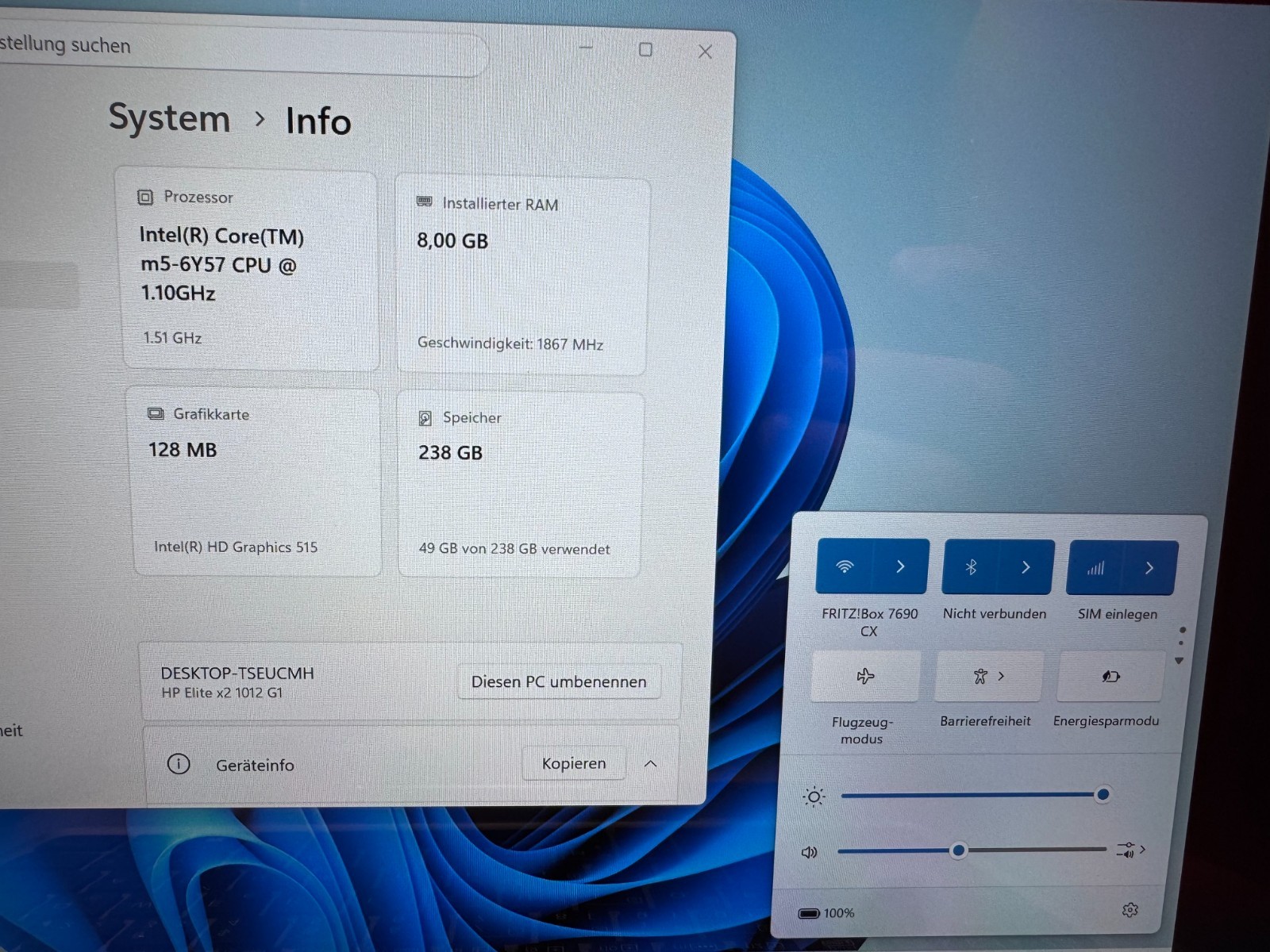This screenshot has height=952, width=1270.
Task: Select the 128 MB Grafikkarte value
Action: [x=183, y=450]
